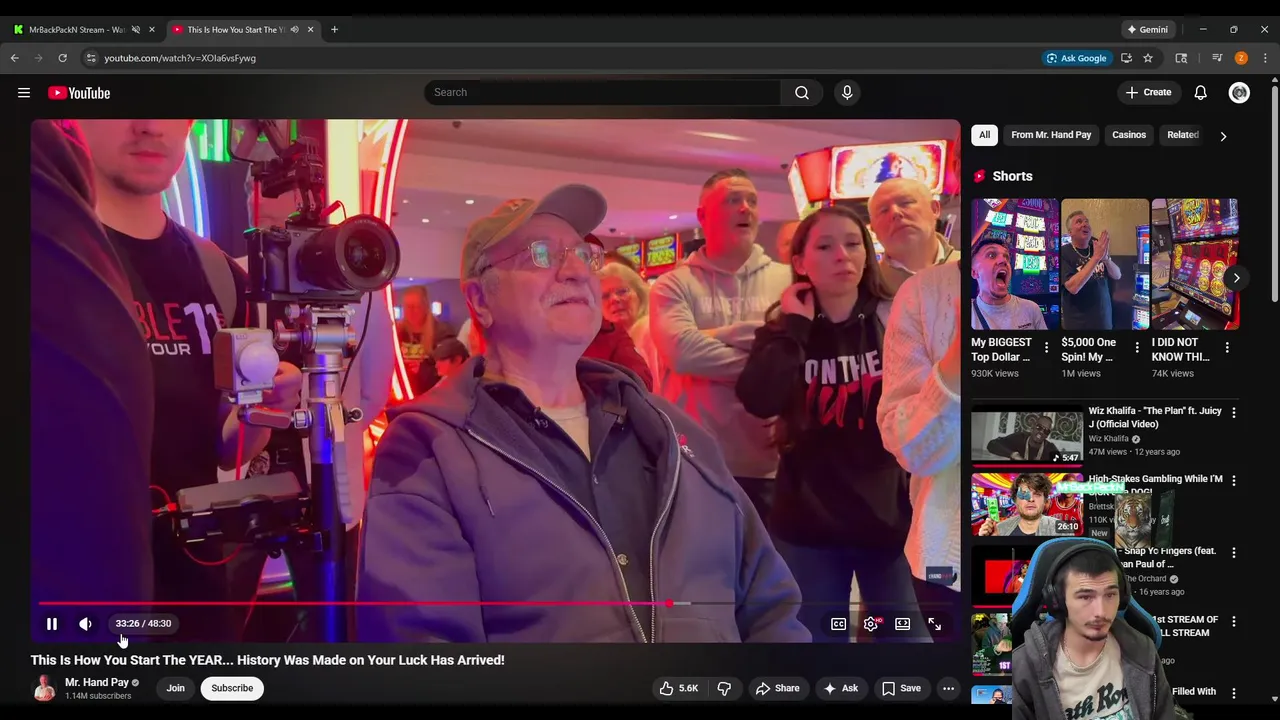Viewport: 1280px width, 720px height.
Task: Focus the YouTube search field
Action: pyautogui.click(x=602, y=92)
